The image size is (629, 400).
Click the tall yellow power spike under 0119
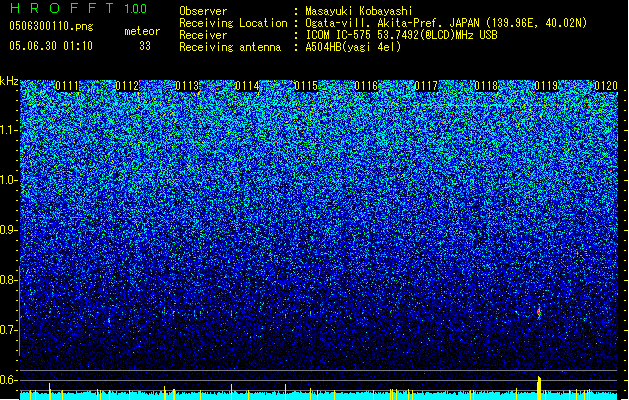pos(539,388)
